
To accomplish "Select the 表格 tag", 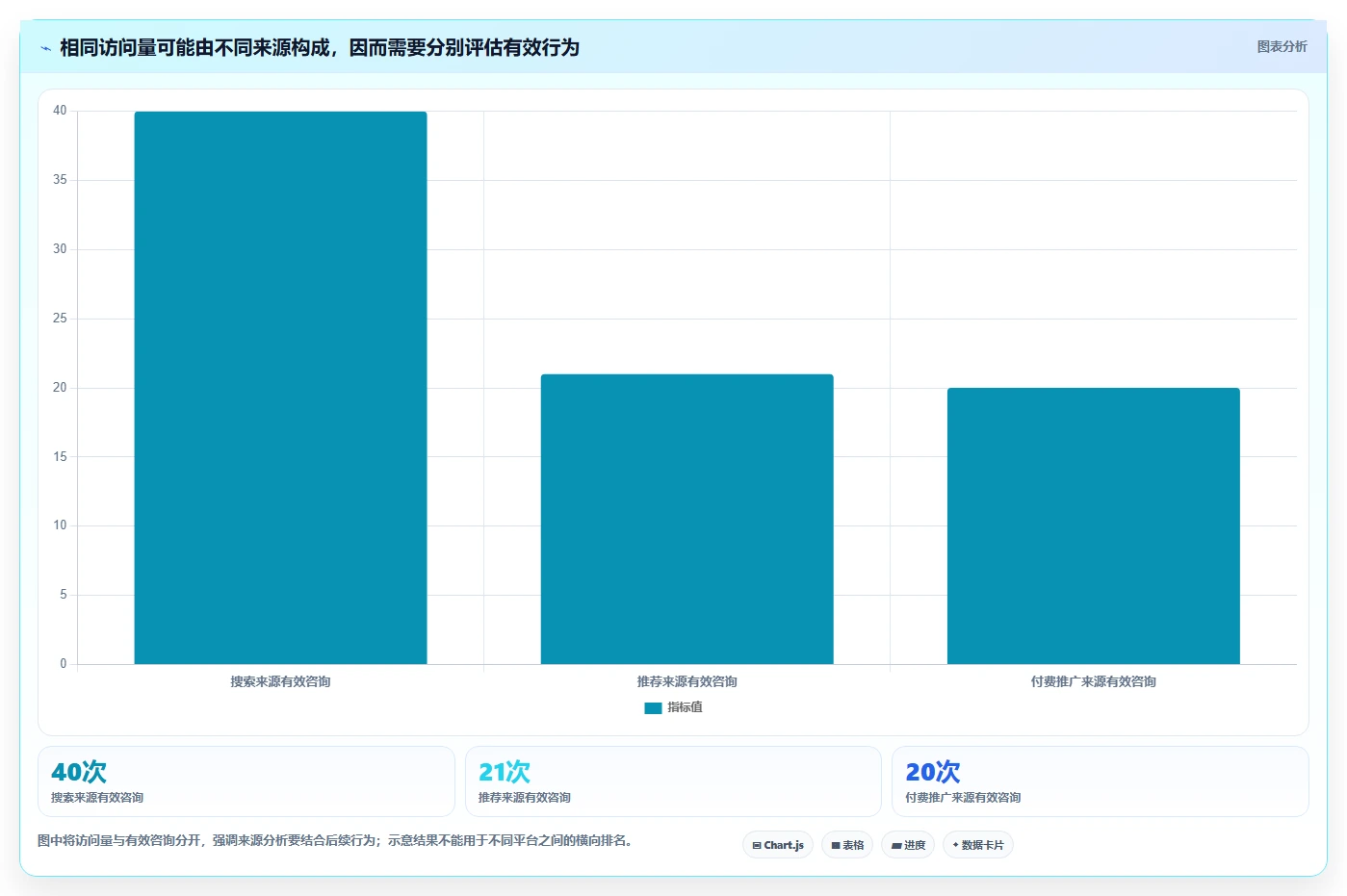I will (847, 845).
